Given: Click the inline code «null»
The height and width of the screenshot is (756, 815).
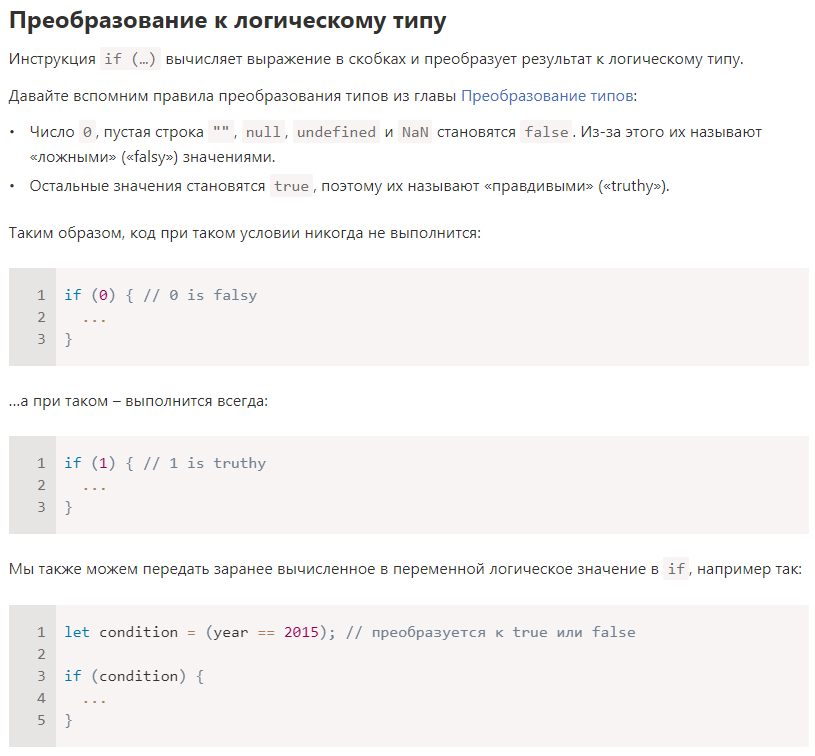Looking at the screenshot, I should point(263,132).
